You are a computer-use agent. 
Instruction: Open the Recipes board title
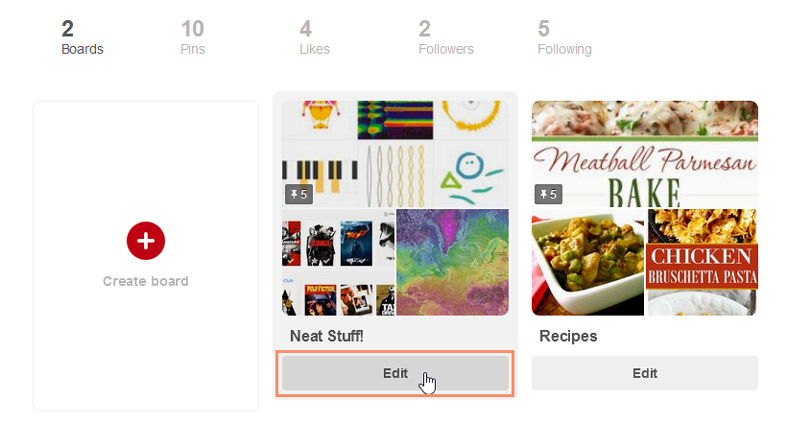(568, 336)
